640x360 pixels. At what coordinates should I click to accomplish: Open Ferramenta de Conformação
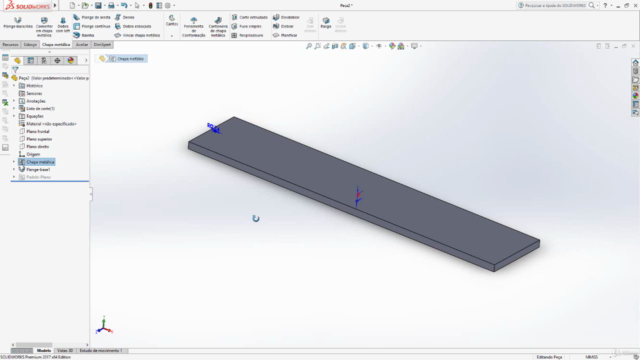tap(193, 27)
